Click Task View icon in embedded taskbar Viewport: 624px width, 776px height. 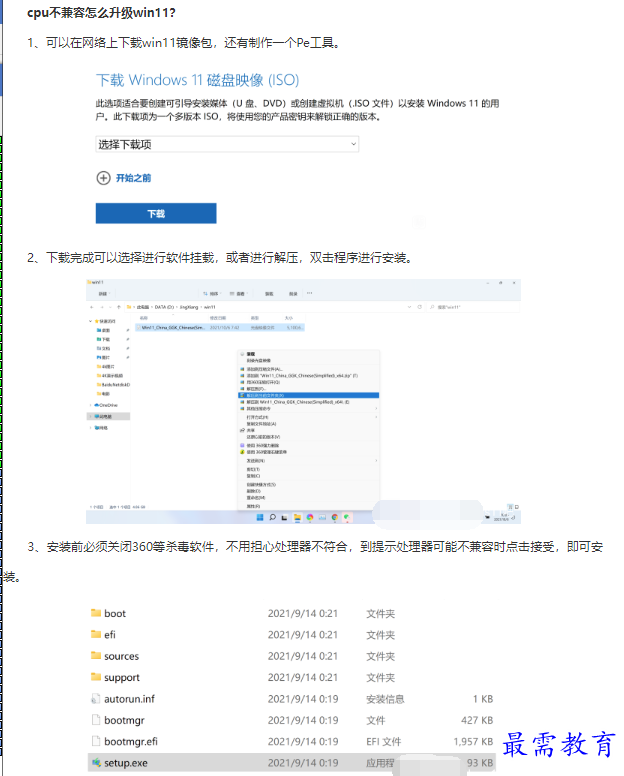(x=284, y=518)
